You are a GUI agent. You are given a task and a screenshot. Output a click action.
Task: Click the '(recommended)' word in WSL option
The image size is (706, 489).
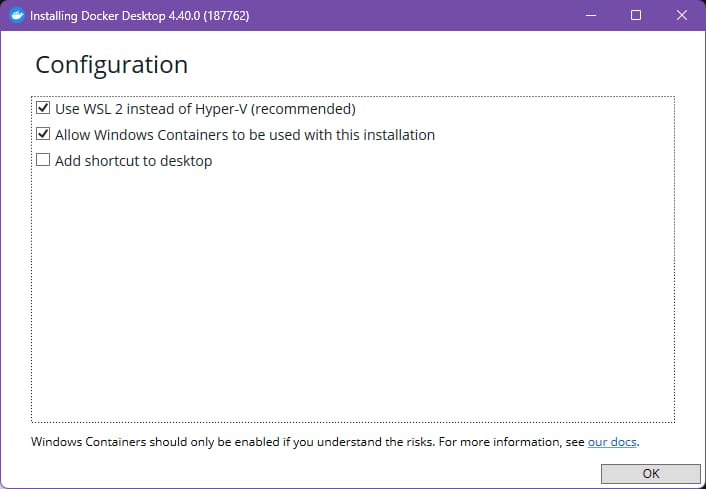coord(303,109)
